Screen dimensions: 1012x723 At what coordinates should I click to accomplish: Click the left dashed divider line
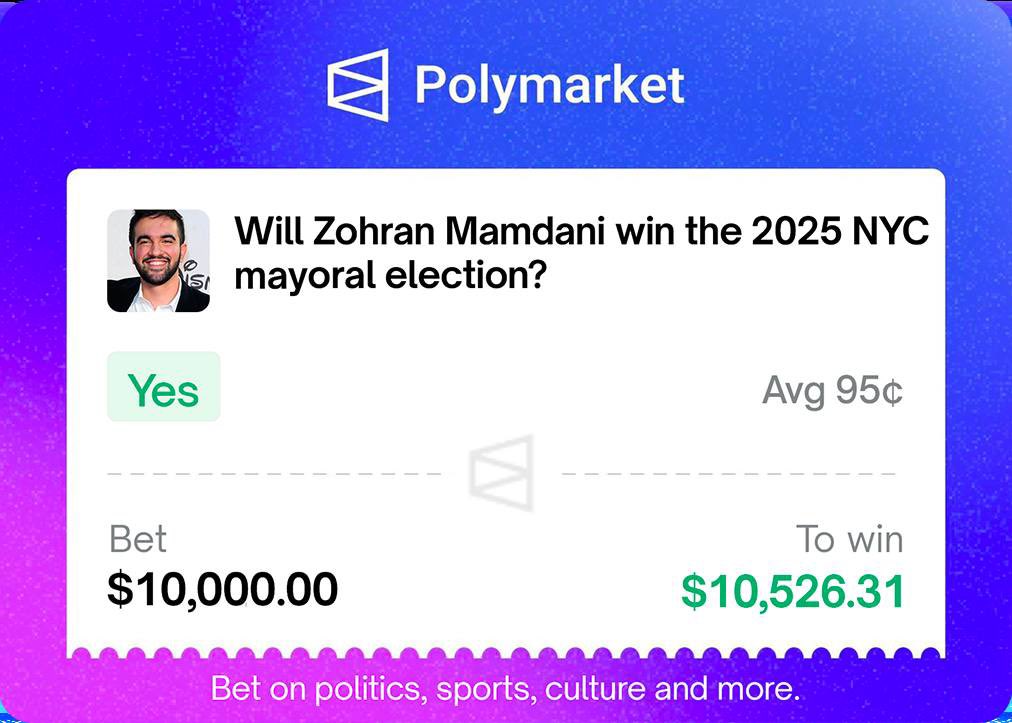273,472
